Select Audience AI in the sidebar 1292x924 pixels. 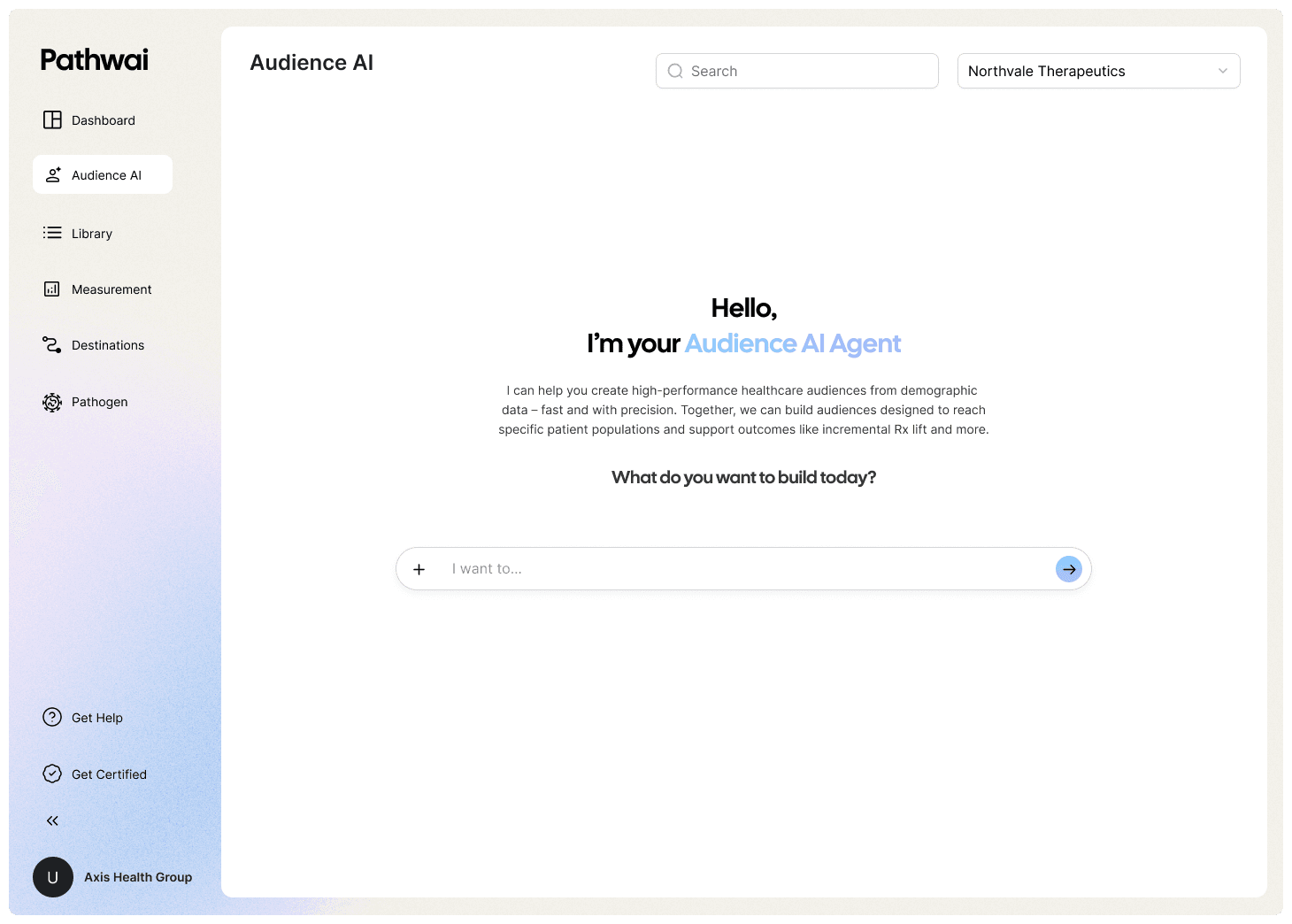tap(103, 174)
